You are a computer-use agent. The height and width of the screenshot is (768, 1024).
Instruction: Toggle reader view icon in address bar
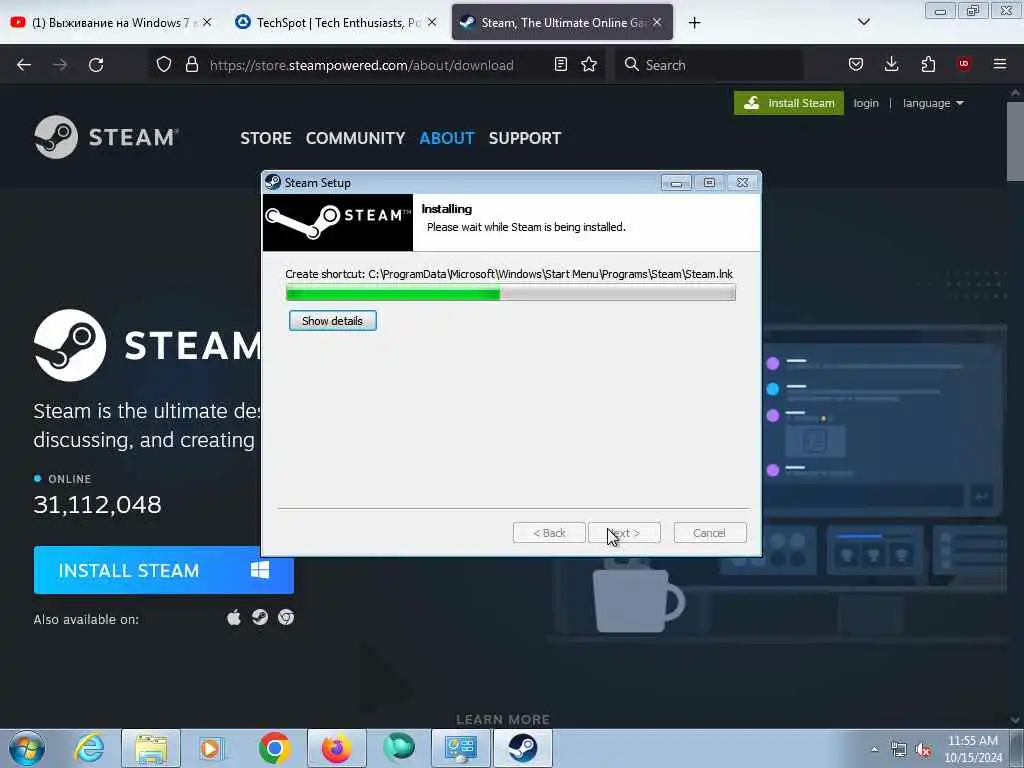pos(560,65)
